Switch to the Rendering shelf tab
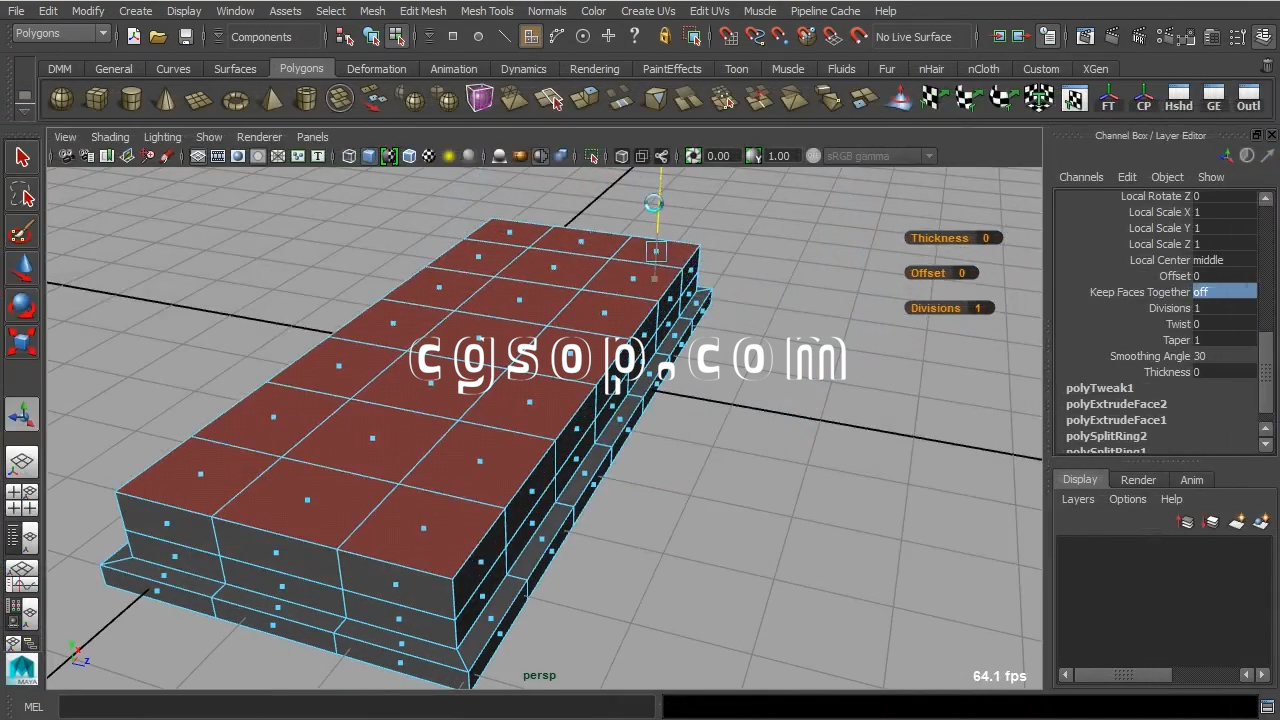 point(594,69)
